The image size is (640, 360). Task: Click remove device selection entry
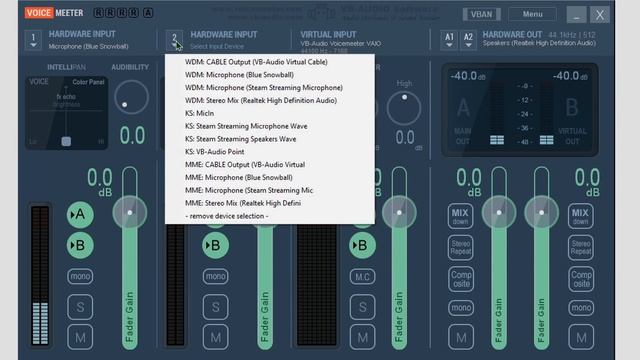coord(227,216)
